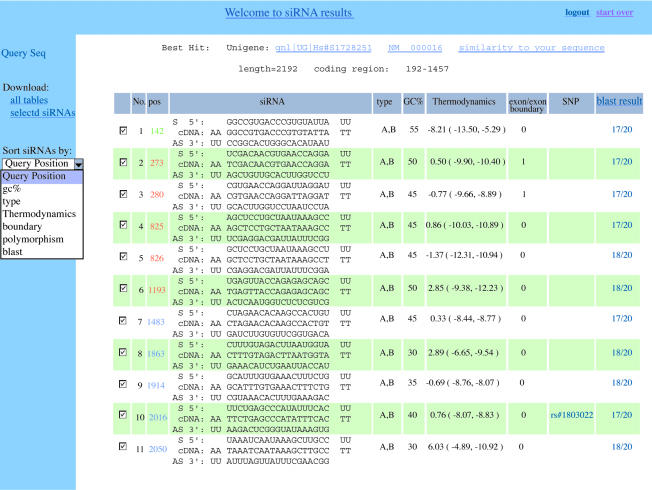
Task: Toggle checkbox for siRNA at position 2050
Action: pos(123,446)
